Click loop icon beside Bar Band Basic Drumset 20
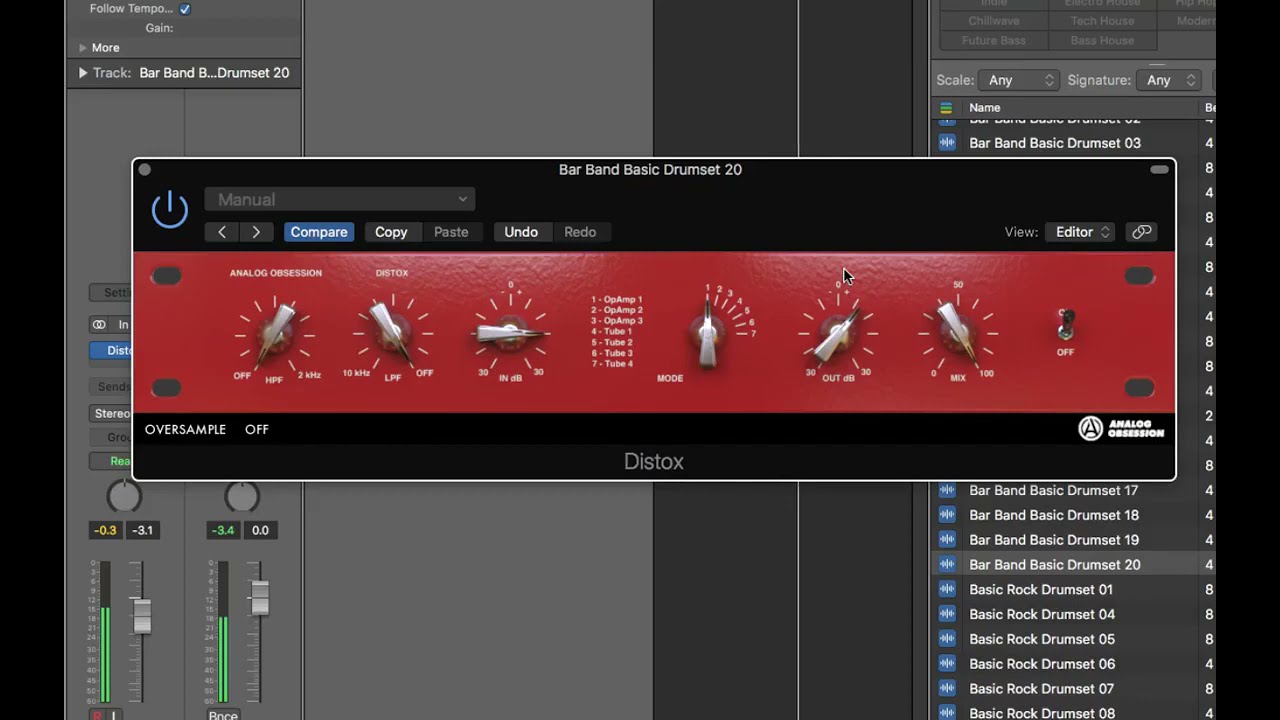Image resolution: width=1280 pixels, height=720 pixels. [x=946, y=565]
